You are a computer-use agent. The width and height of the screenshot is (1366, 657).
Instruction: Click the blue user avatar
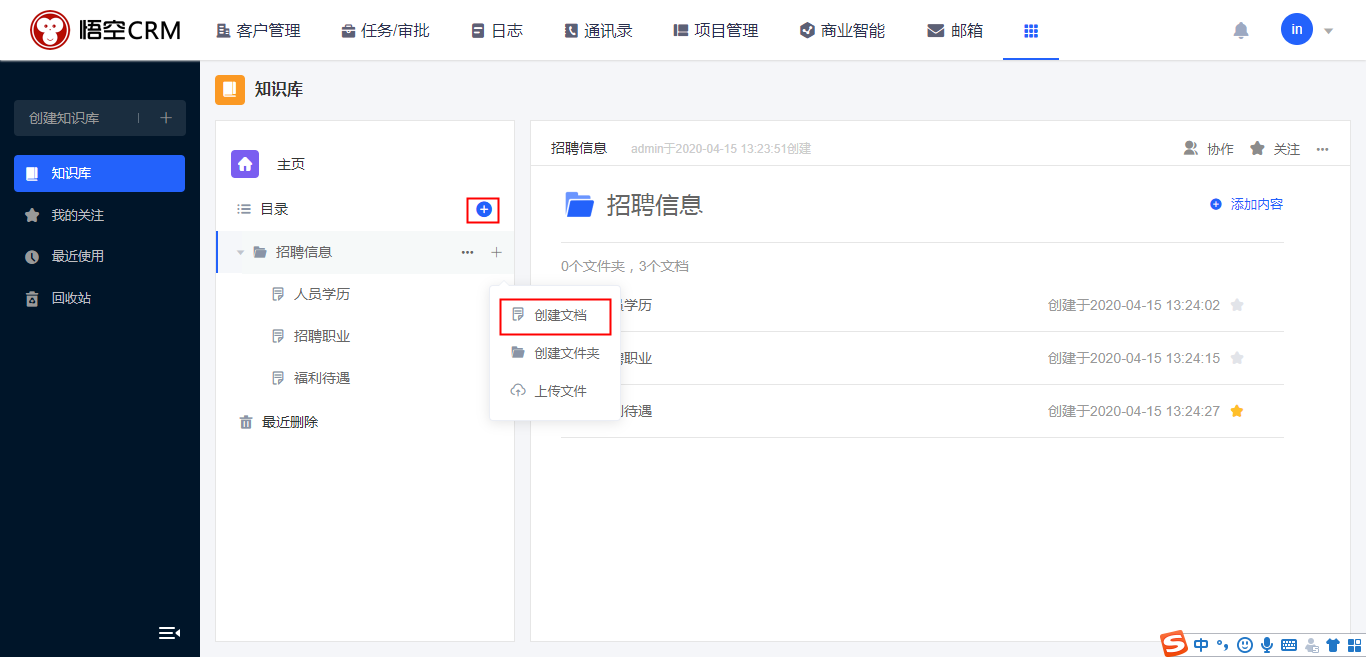1297,29
